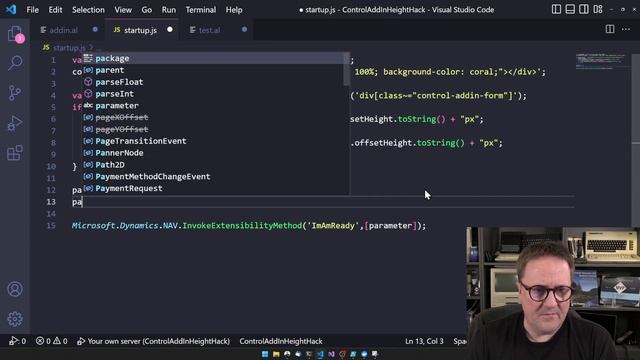This screenshot has height=360, width=640.
Task: Click unsaved dot on startup.js tab
Action: click(170, 29)
